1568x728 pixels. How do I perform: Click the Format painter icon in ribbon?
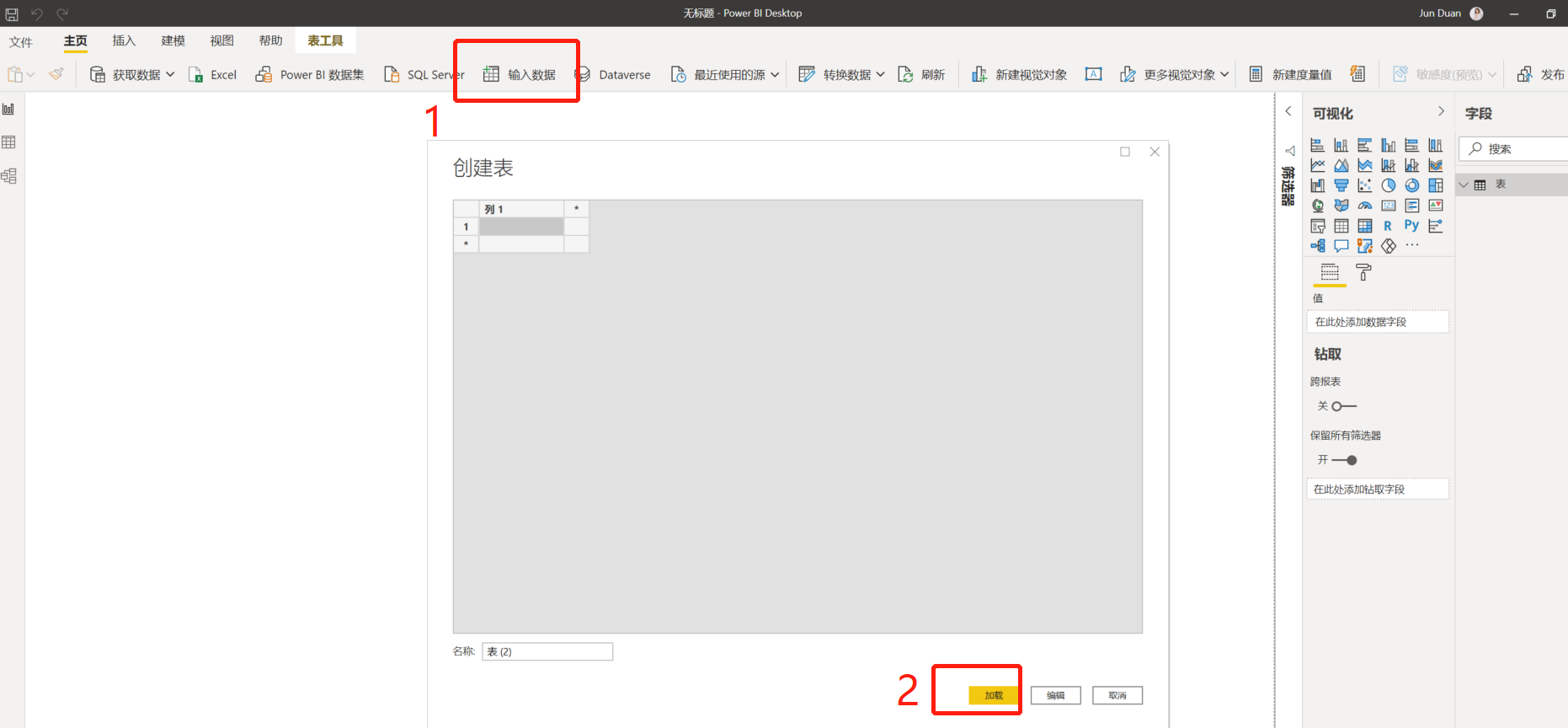click(56, 74)
